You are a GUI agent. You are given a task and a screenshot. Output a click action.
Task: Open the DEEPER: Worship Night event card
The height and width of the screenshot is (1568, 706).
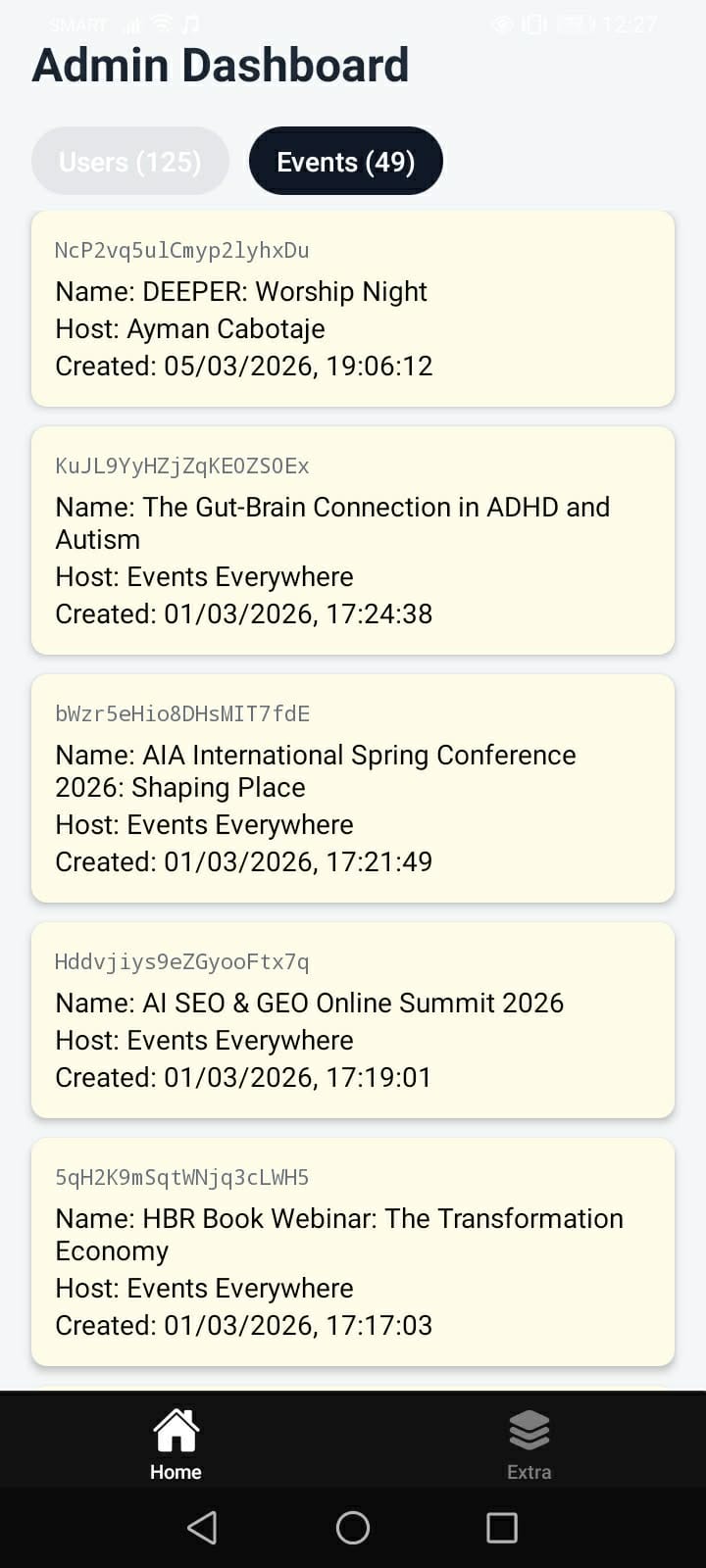(353, 309)
